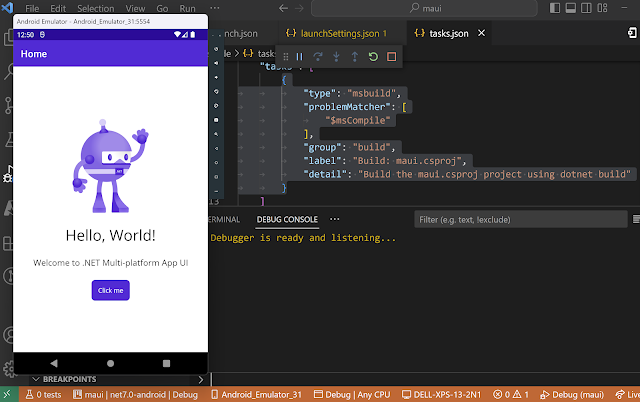Stop debugging with the red square

click(391, 57)
